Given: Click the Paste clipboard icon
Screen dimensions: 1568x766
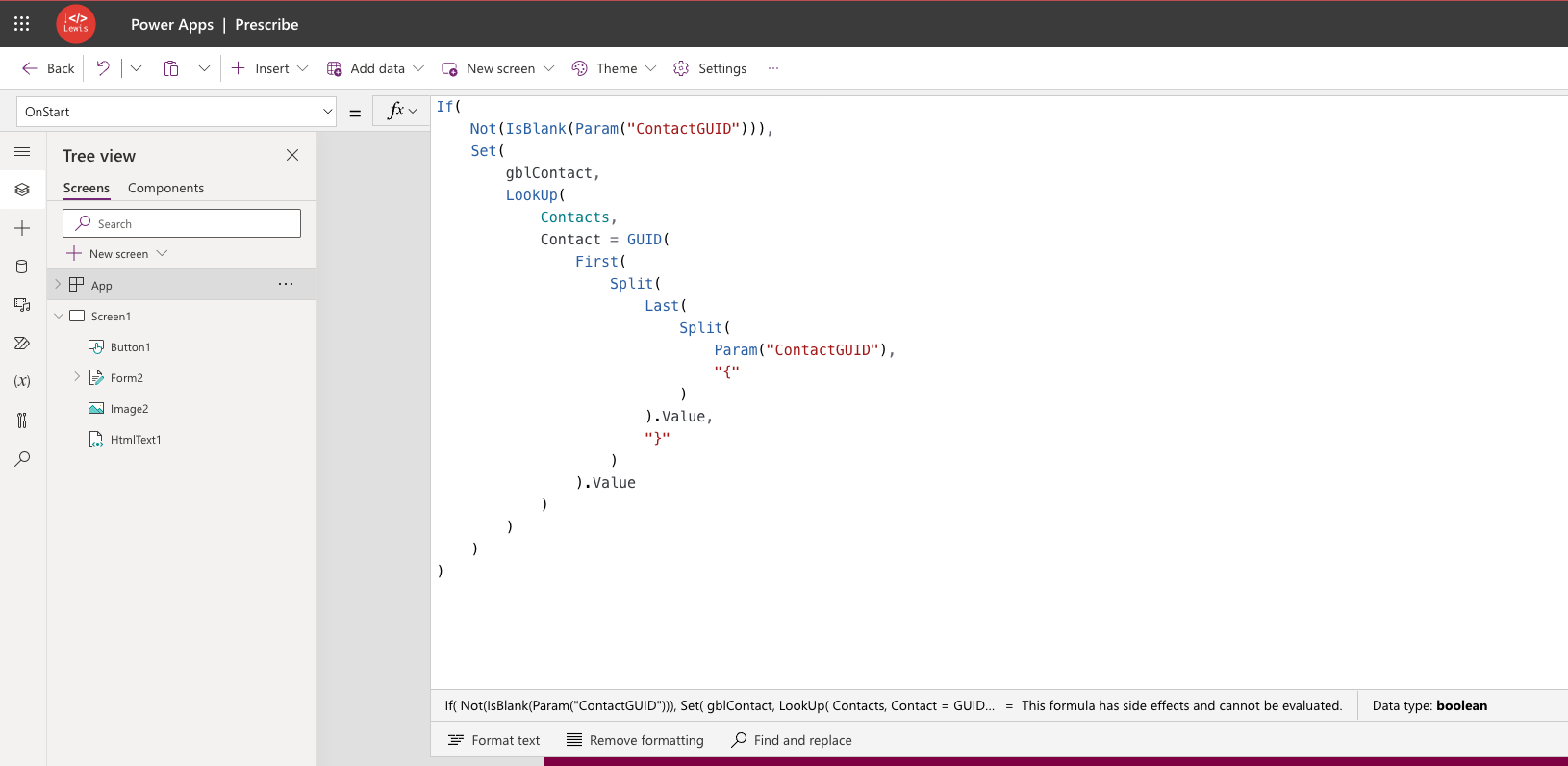Looking at the screenshot, I should [171, 68].
